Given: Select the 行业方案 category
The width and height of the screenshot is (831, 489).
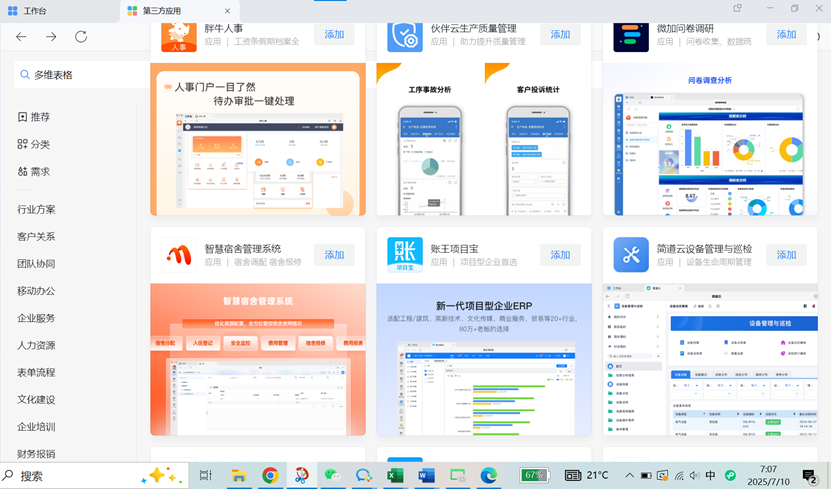Looking at the screenshot, I should pyautogui.click(x=36, y=209).
